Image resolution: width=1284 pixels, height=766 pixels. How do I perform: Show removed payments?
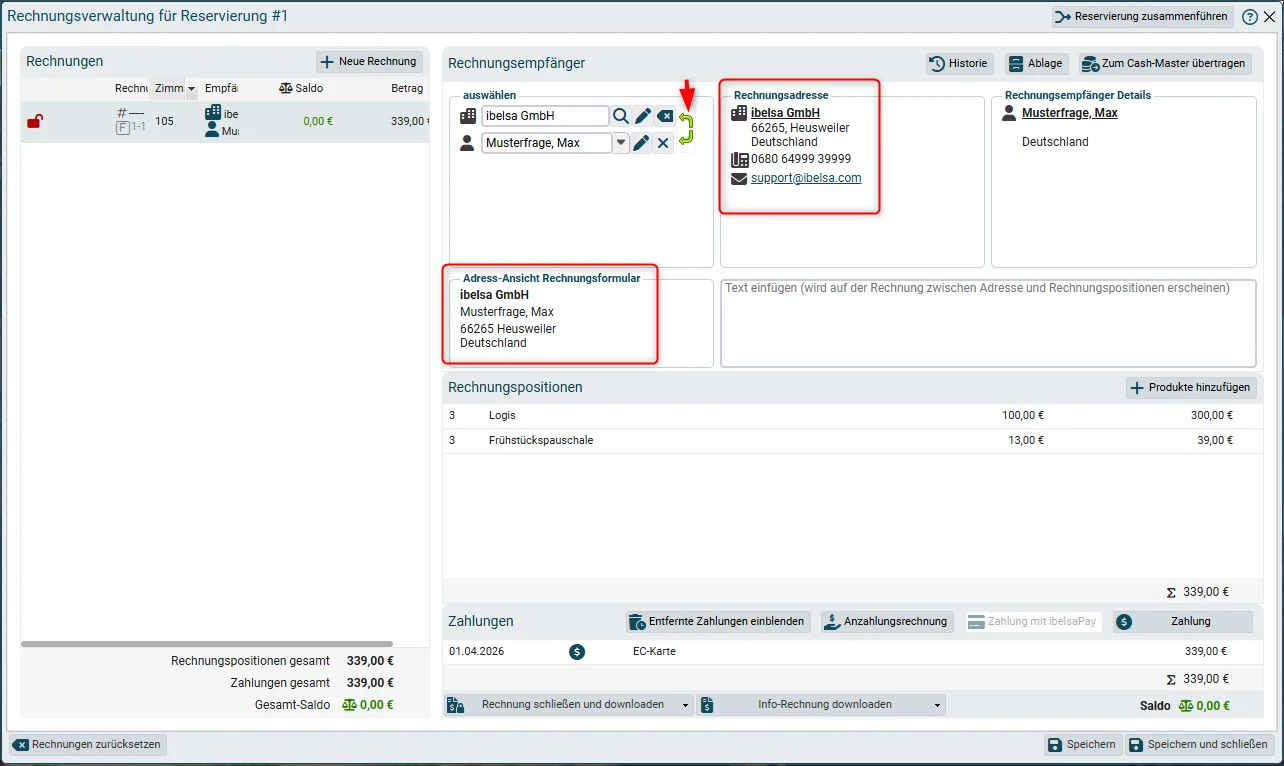[x=717, y=622]
